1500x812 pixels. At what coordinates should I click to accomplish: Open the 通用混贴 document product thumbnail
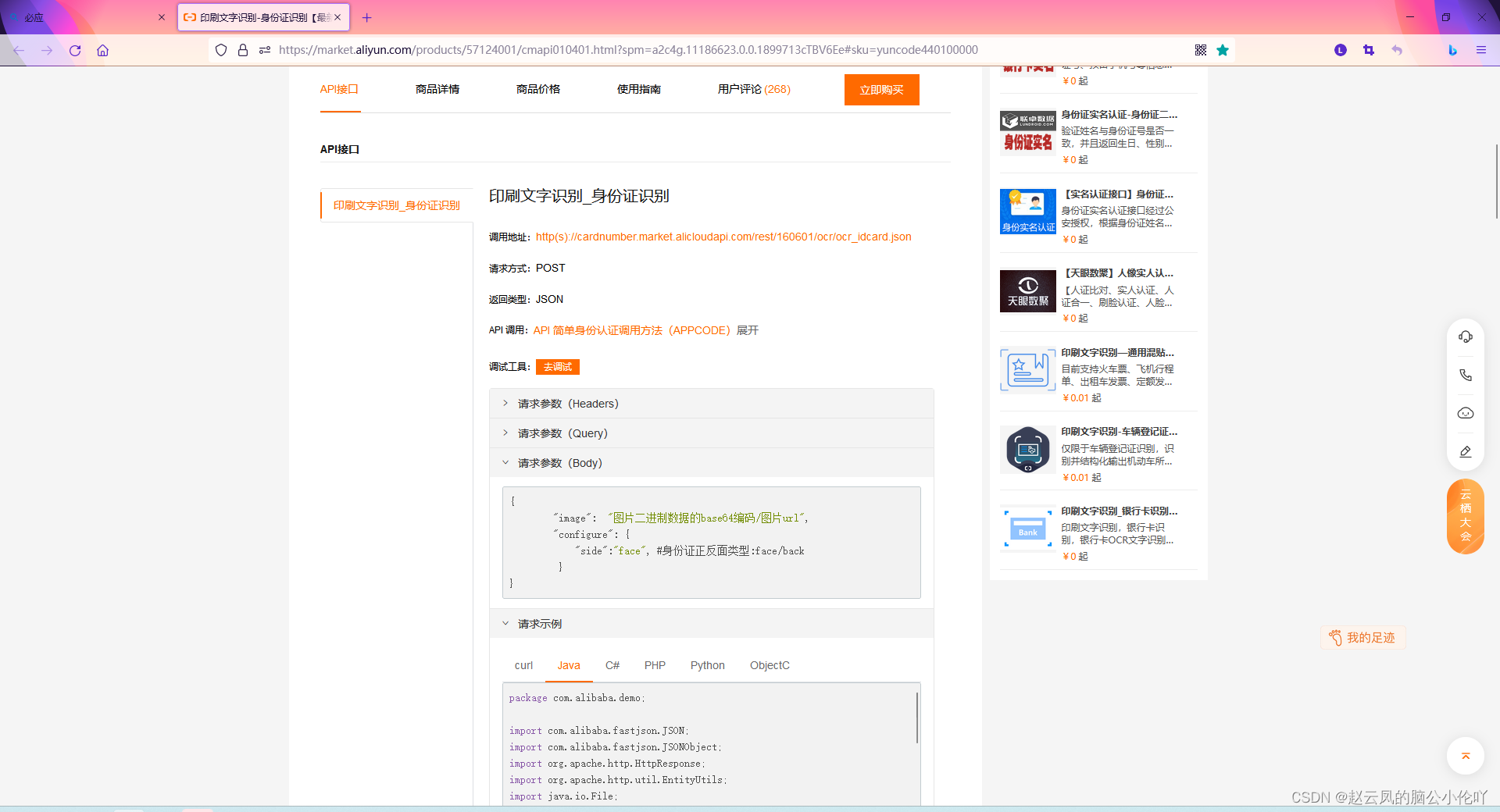click(x=1028, y=370)
